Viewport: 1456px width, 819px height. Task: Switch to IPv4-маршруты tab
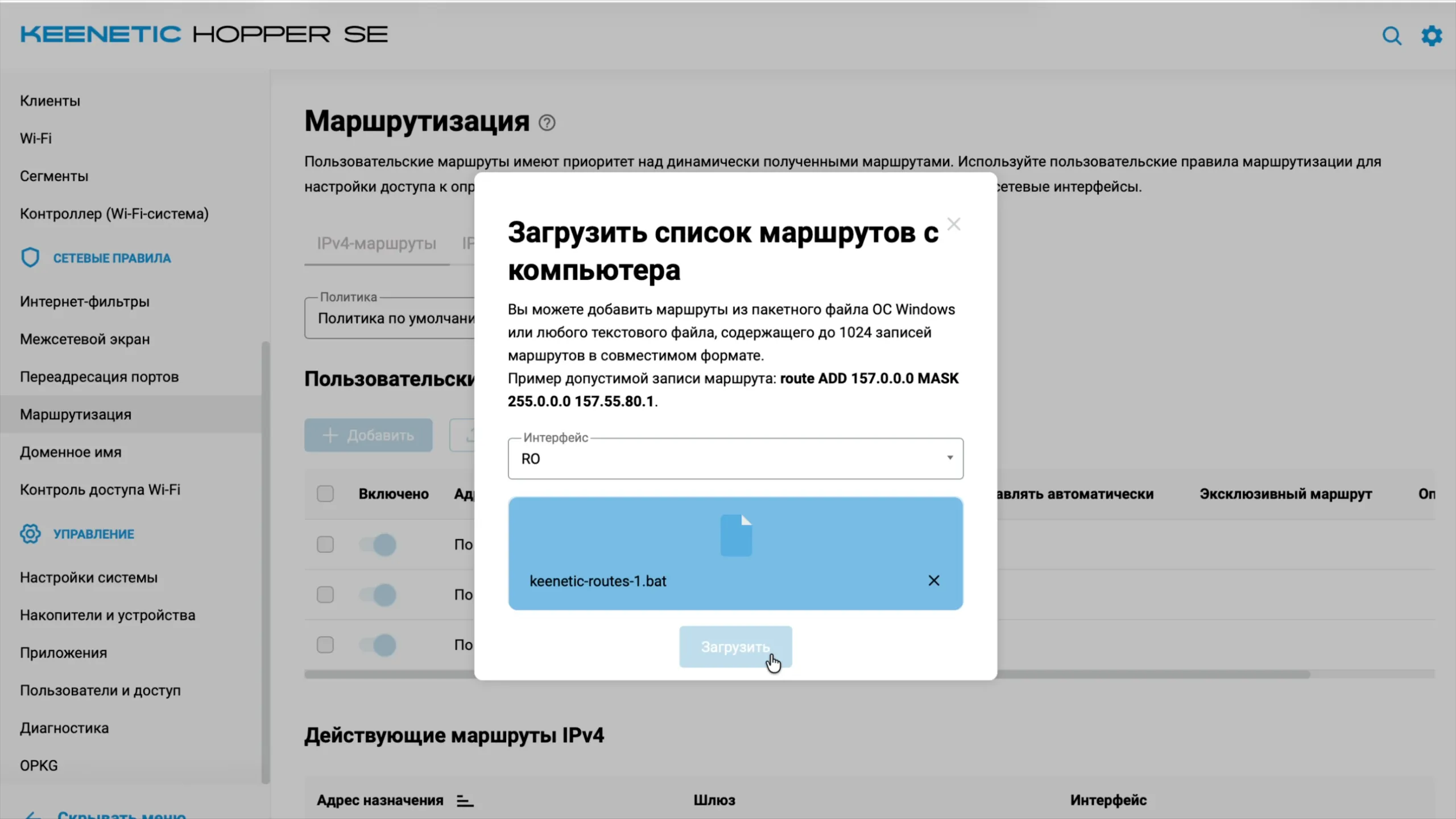[377, 243]
